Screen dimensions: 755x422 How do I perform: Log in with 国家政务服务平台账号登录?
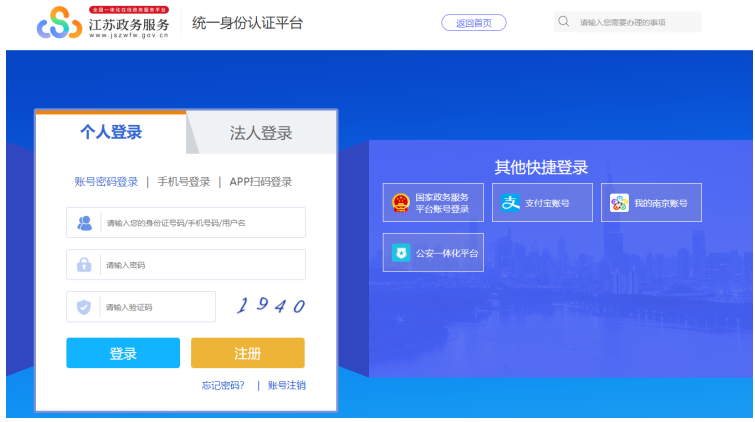click(x=433, y=203)
